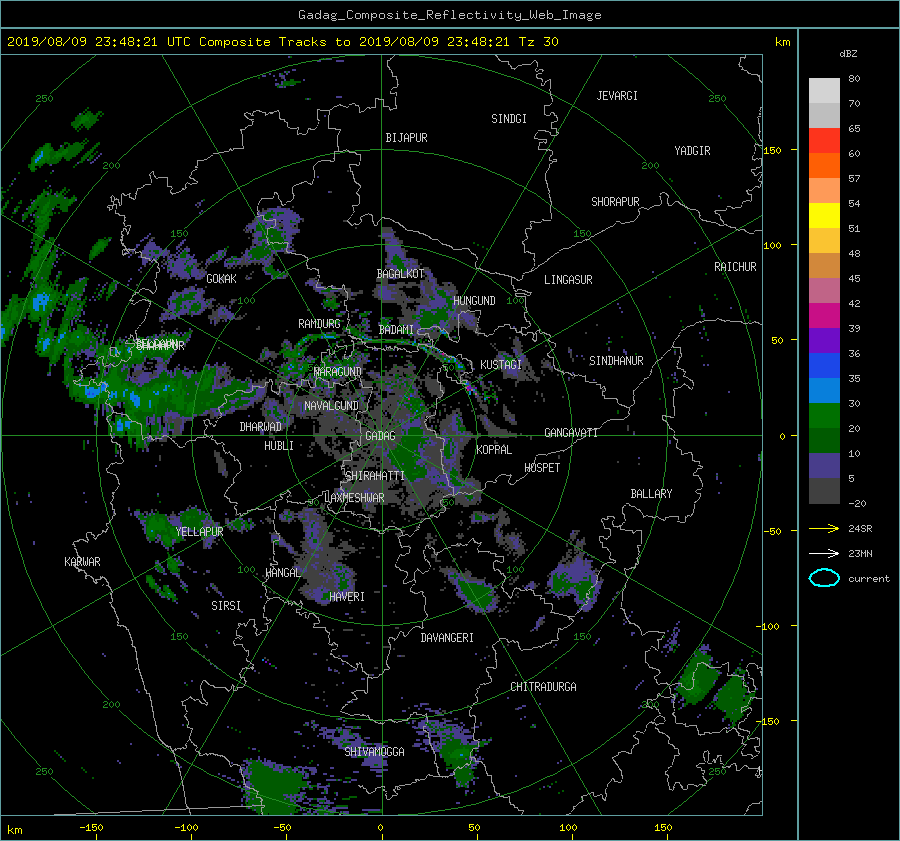The width and height of the screenshot is (900, 841).
Task: Select the SIRSI label
Action: tap(226, 606)
